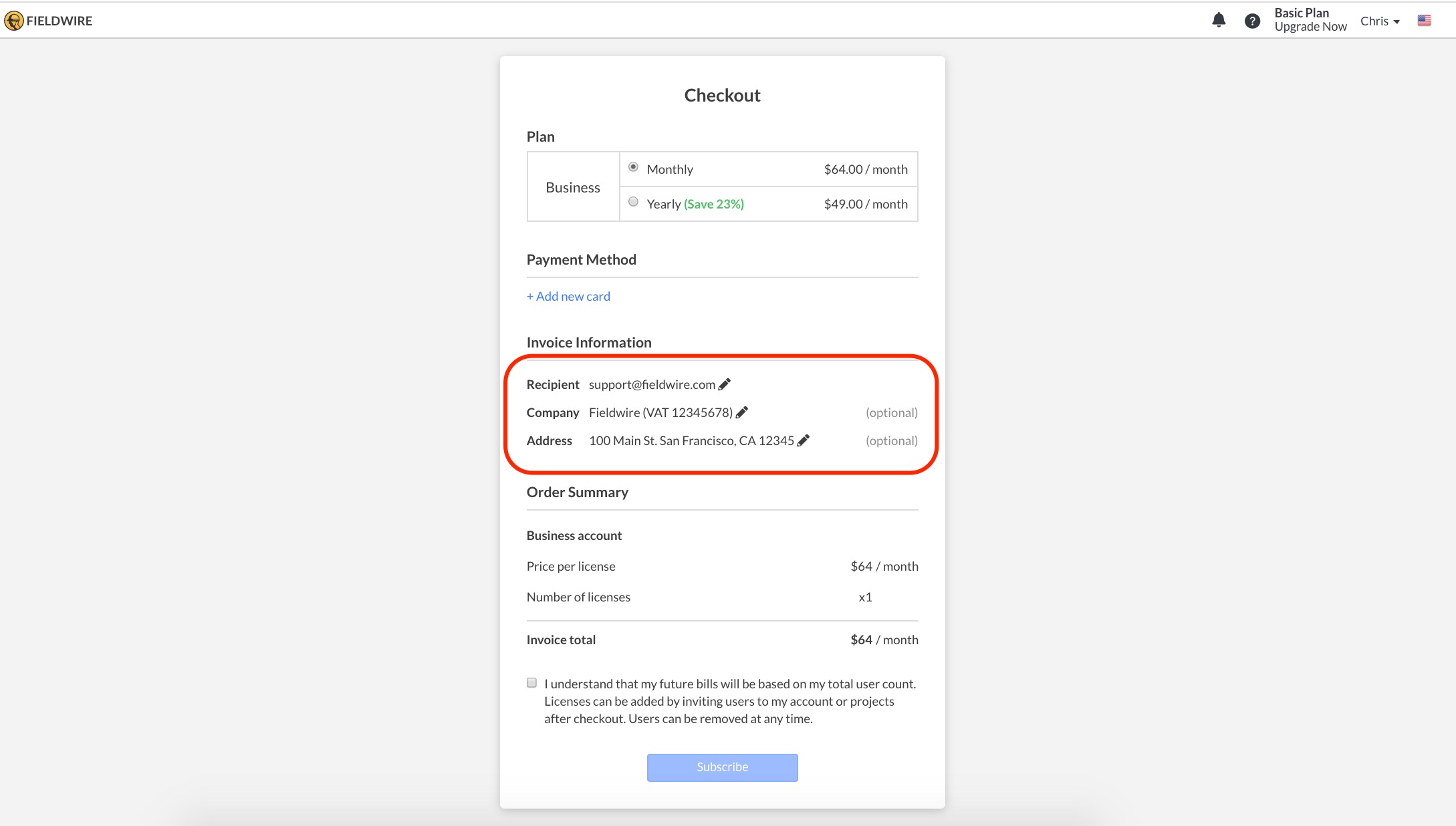Click the Upgrade Now link
The image size is (1456, 826).
[1310, 27]
